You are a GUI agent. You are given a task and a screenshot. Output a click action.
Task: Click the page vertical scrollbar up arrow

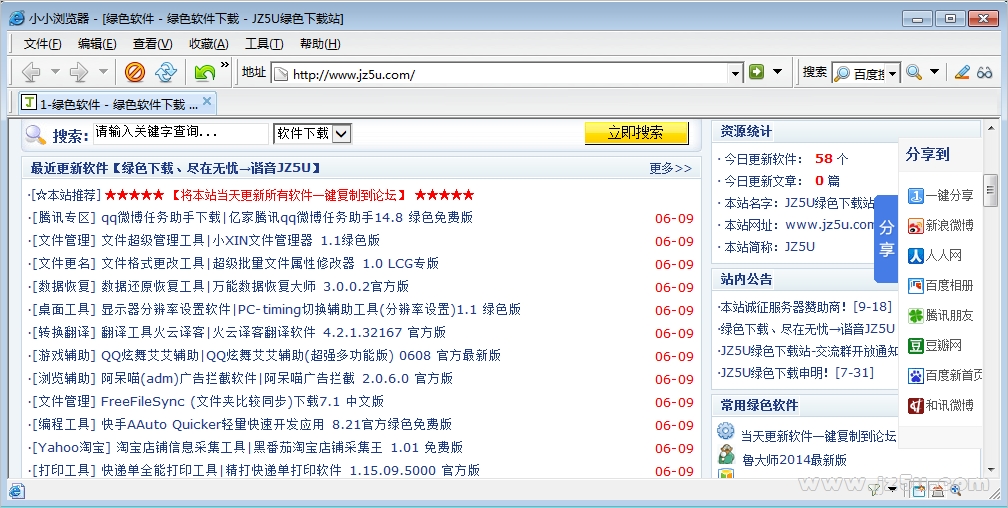991,129
